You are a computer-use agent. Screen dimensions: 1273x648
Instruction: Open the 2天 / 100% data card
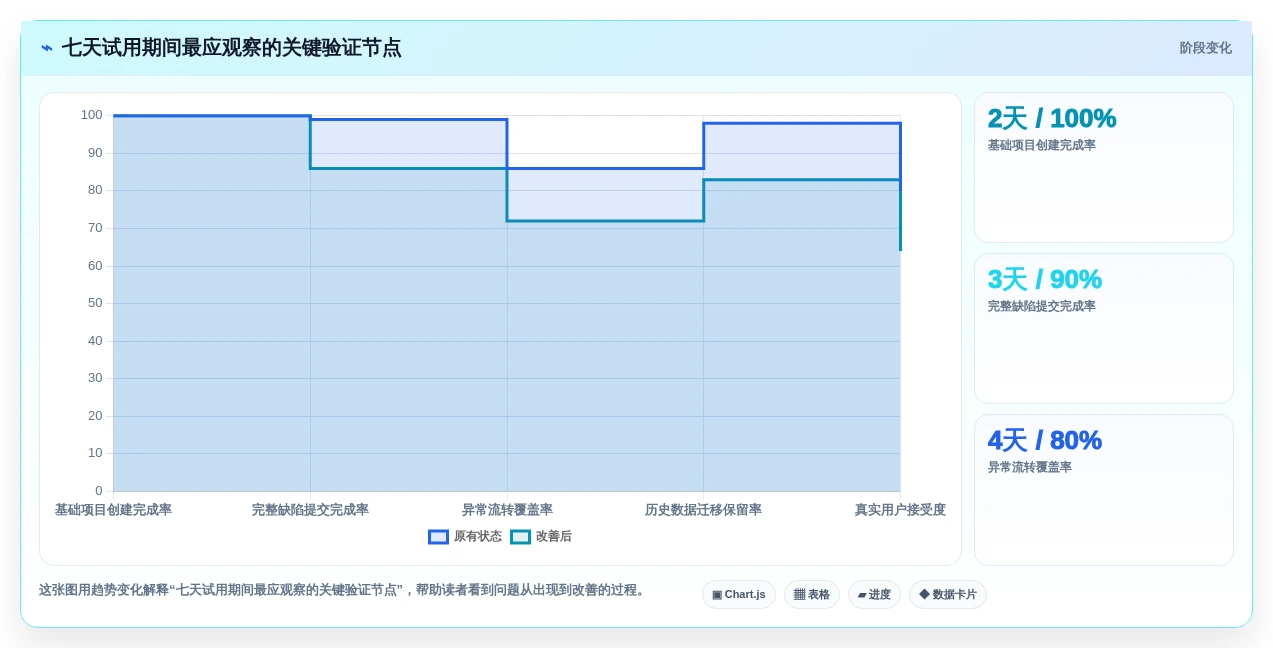[x=1104, y=168]
